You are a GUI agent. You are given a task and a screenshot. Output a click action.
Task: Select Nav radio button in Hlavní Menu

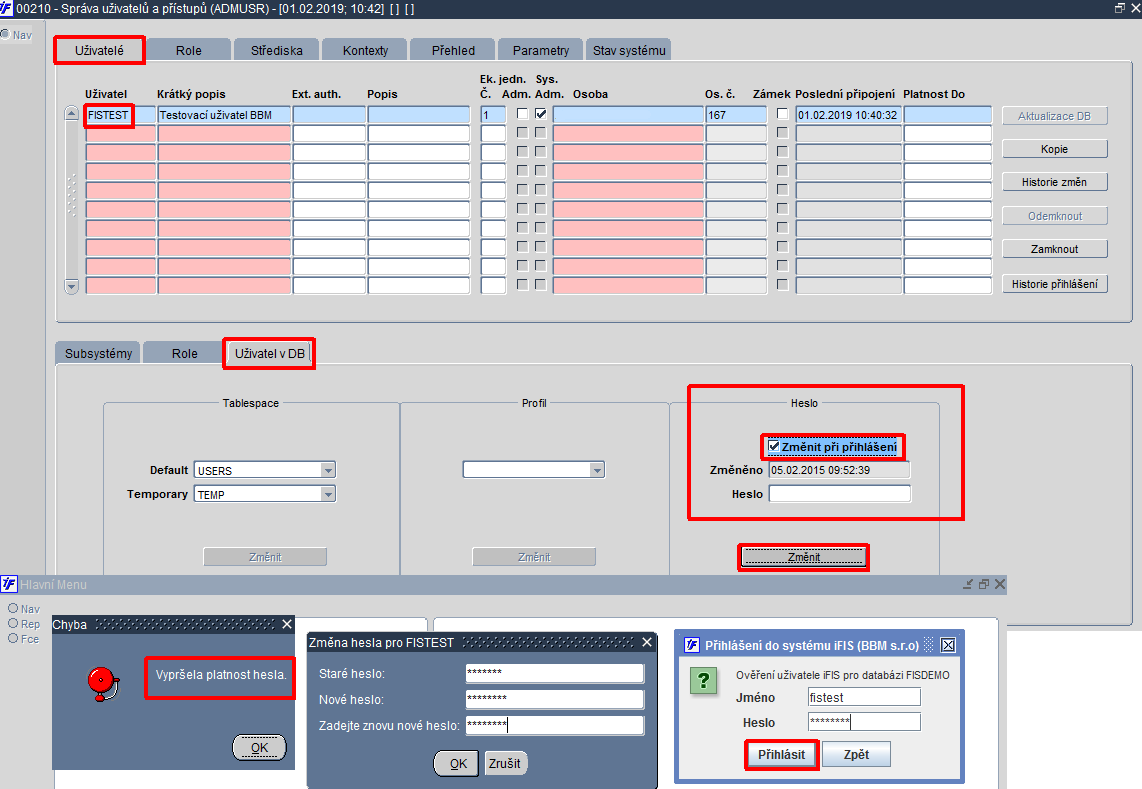(13, 608)
